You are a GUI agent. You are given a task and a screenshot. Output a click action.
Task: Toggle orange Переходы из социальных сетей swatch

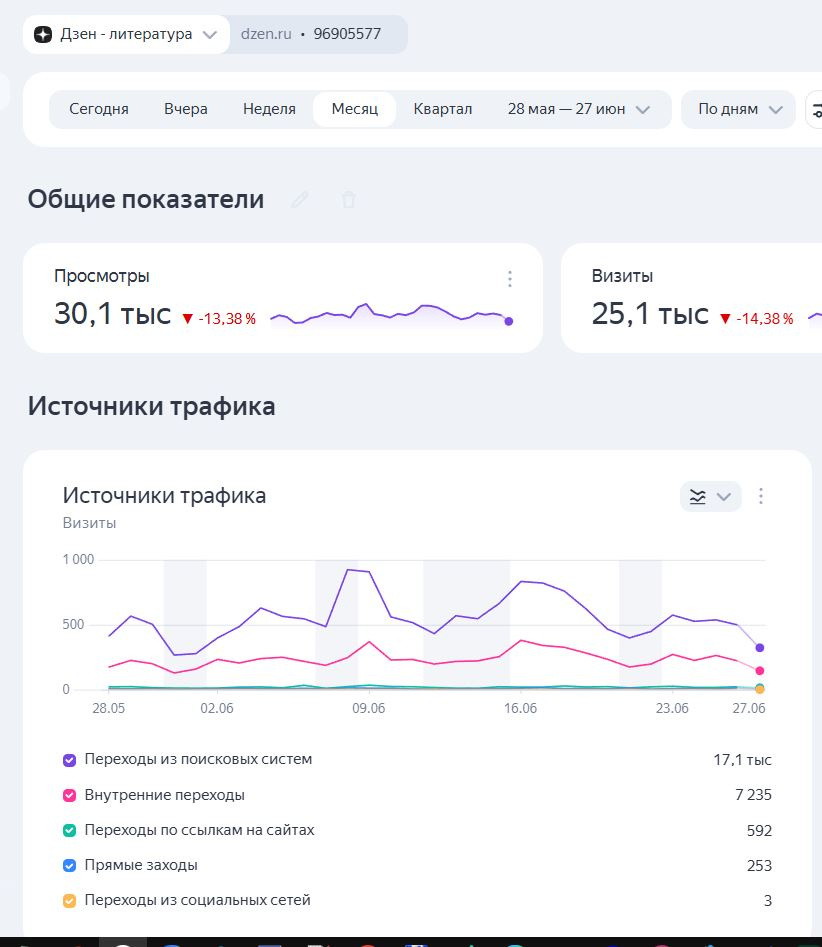69,900
